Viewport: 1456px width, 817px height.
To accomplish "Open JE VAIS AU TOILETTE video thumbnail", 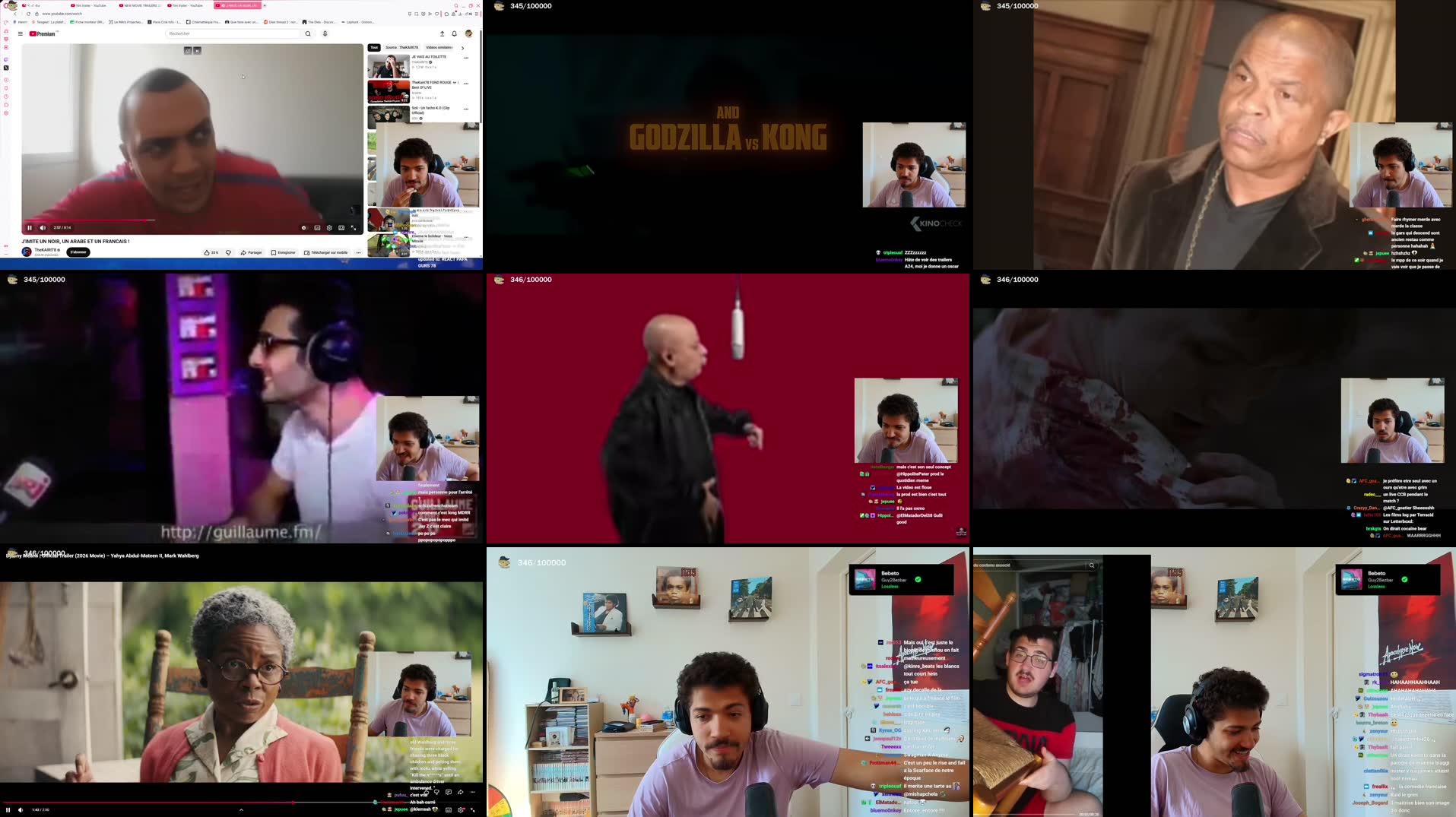I will [389, 66].
